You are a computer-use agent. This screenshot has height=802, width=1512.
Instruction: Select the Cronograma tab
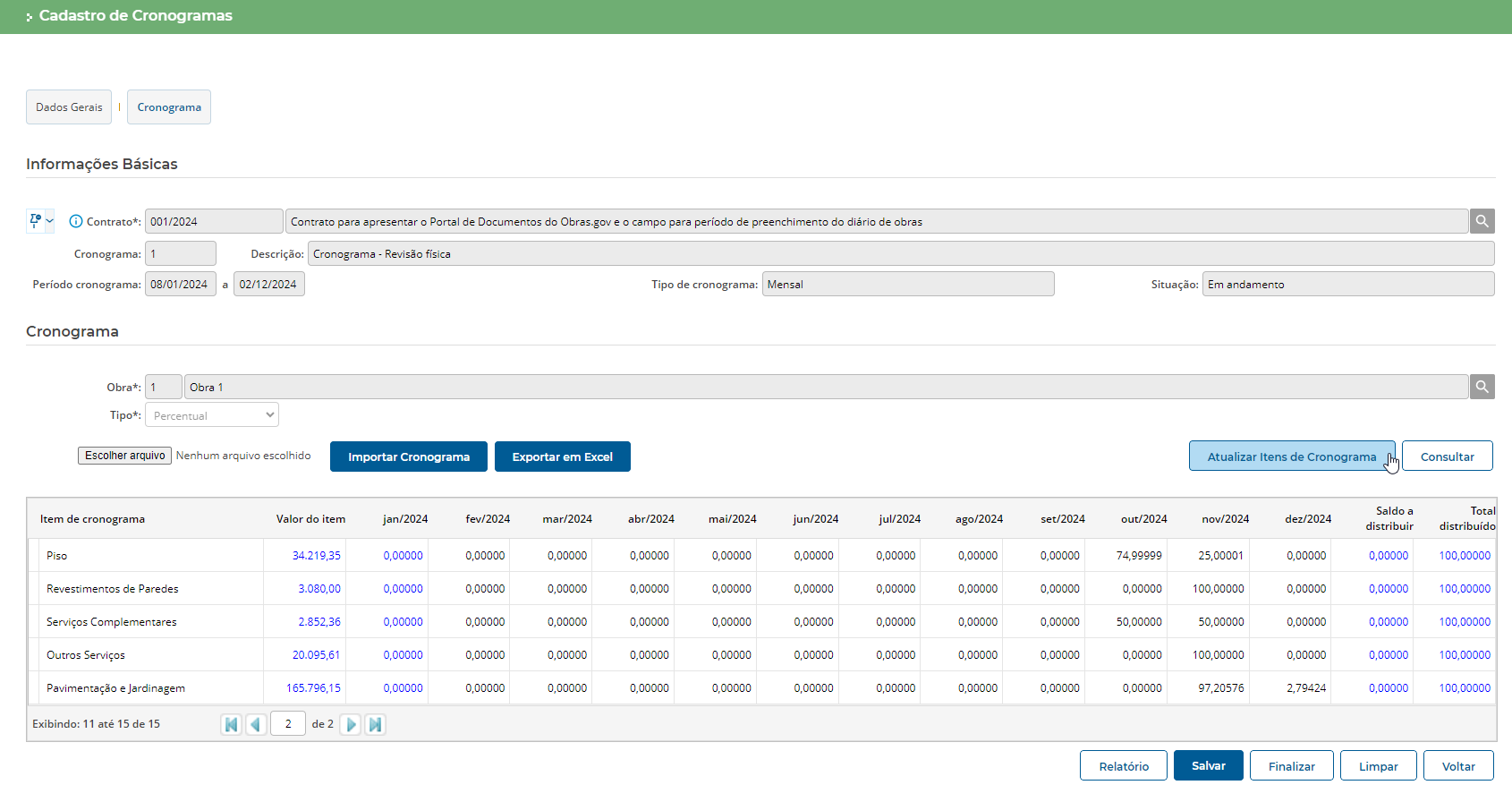pos(169,107)
